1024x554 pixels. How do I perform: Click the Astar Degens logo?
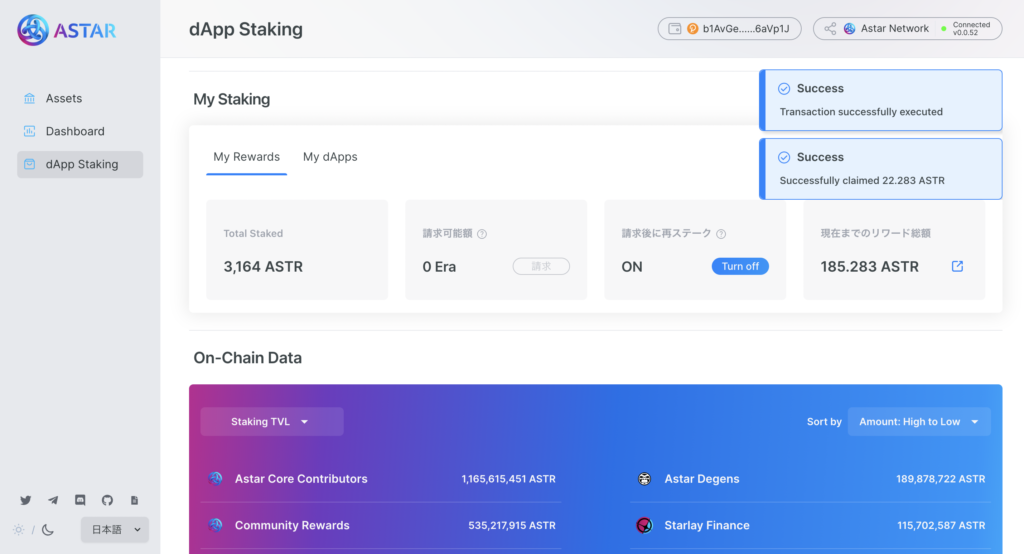click(645, 479)
